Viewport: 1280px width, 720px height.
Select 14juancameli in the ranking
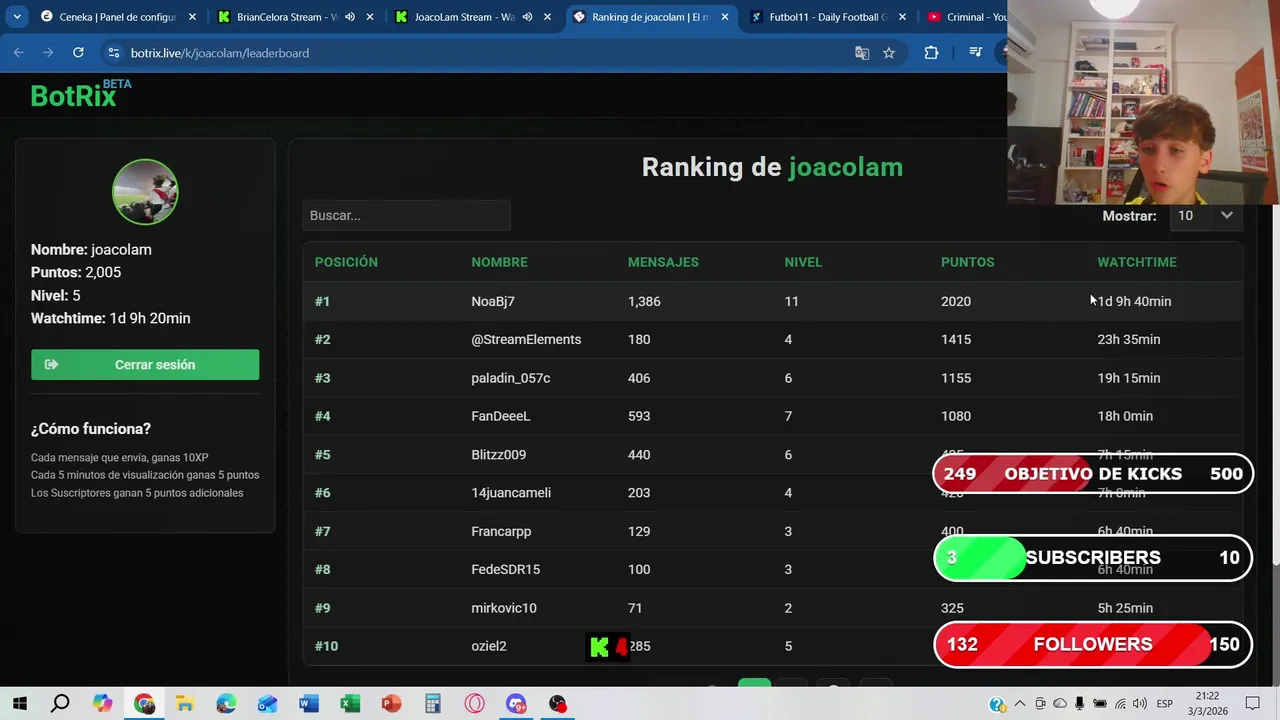(511, 493)
